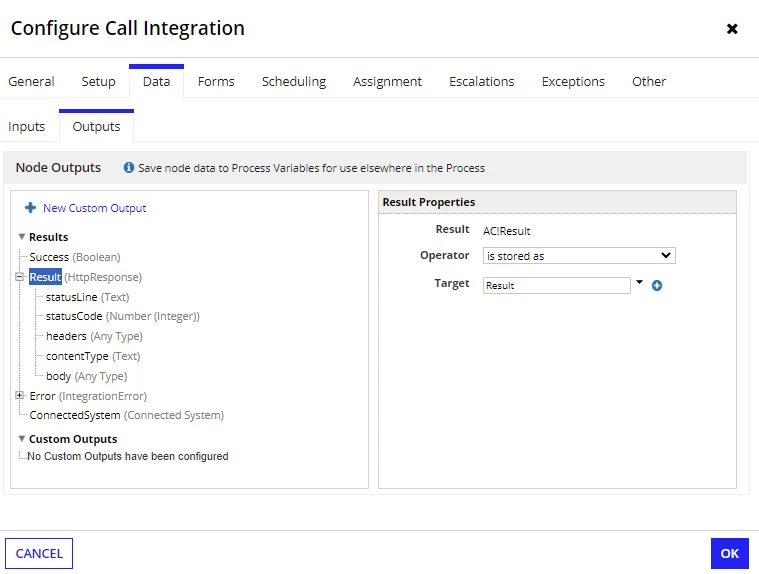Select the Error (IntegrationError) output
Viewport: 759px width, 574px height.
click(88, 396)
